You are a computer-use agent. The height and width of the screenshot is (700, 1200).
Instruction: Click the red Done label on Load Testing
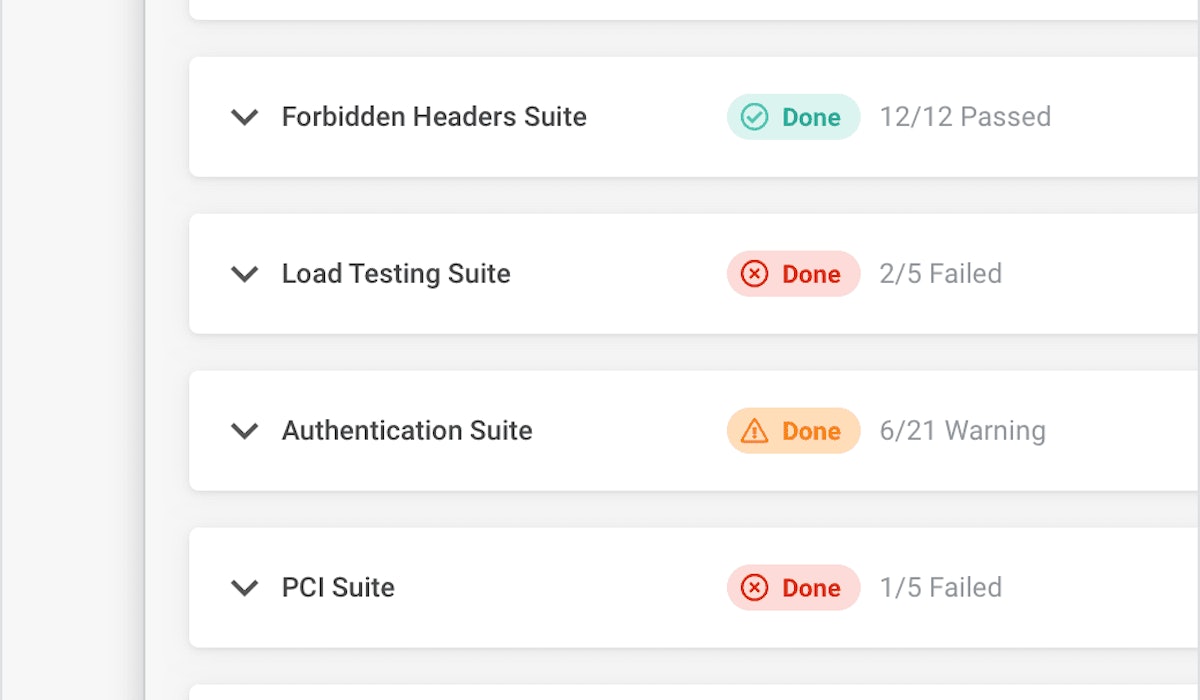click(x=811, y=274)
